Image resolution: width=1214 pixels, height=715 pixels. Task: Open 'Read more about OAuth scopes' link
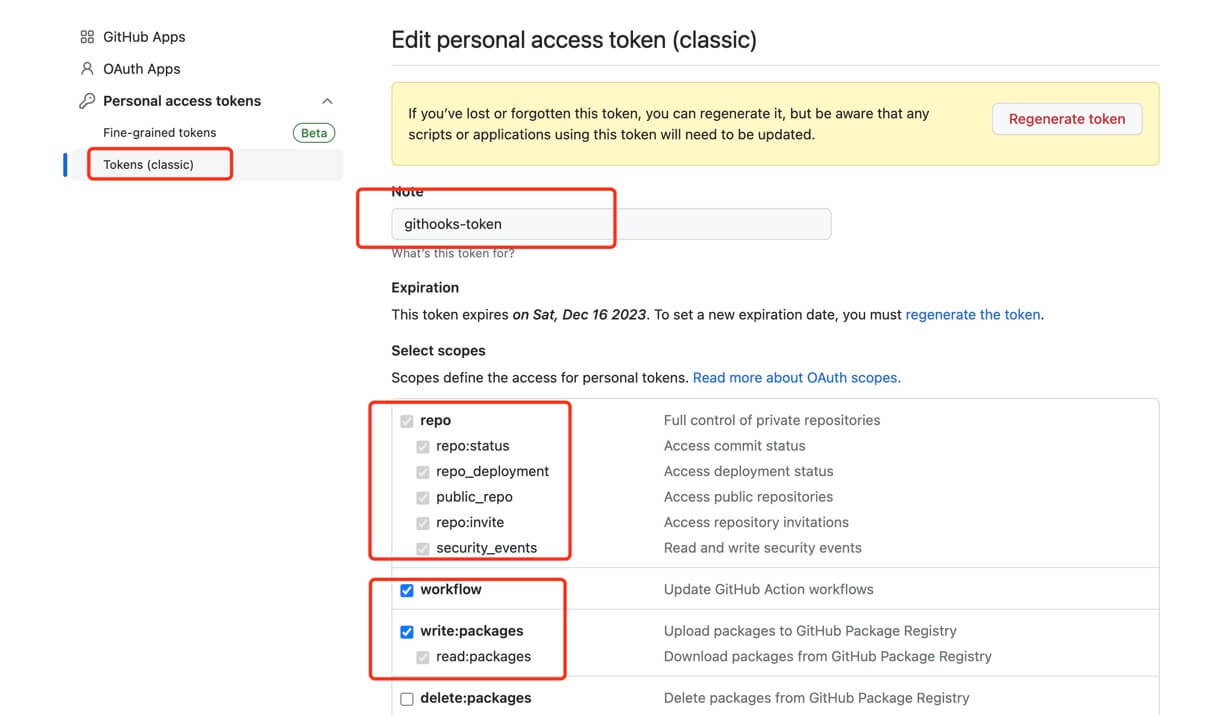coord(796,378)
